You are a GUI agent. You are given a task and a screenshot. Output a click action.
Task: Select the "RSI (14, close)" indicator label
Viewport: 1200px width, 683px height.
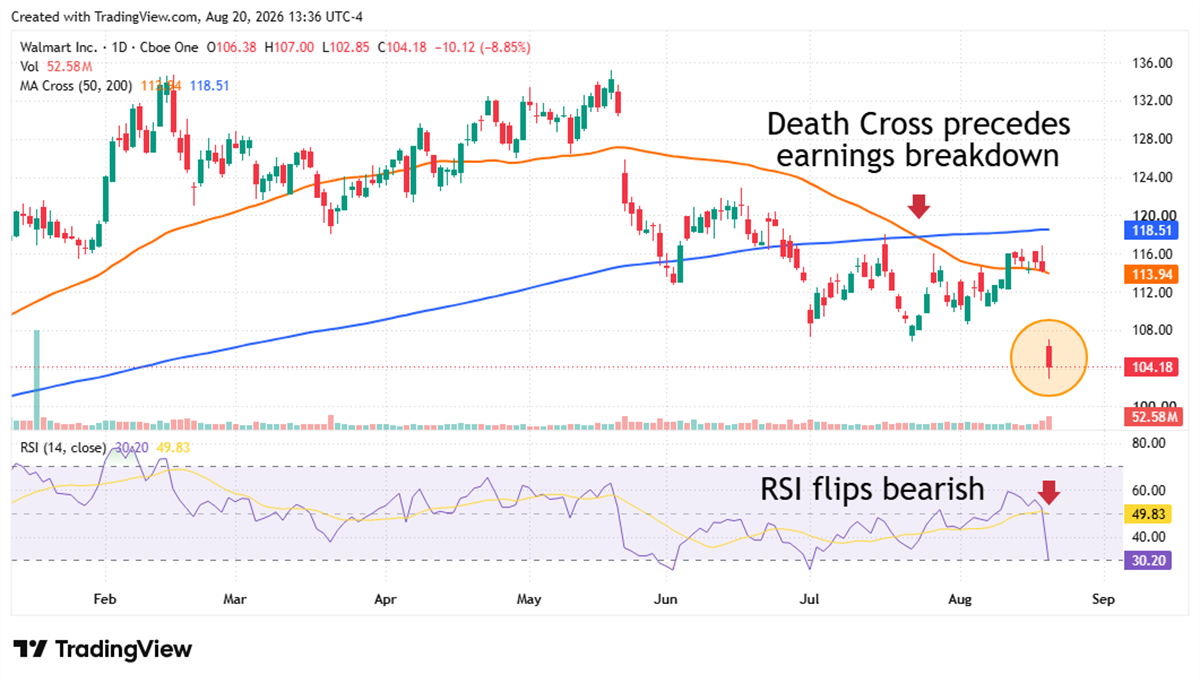tap(62, 447)
